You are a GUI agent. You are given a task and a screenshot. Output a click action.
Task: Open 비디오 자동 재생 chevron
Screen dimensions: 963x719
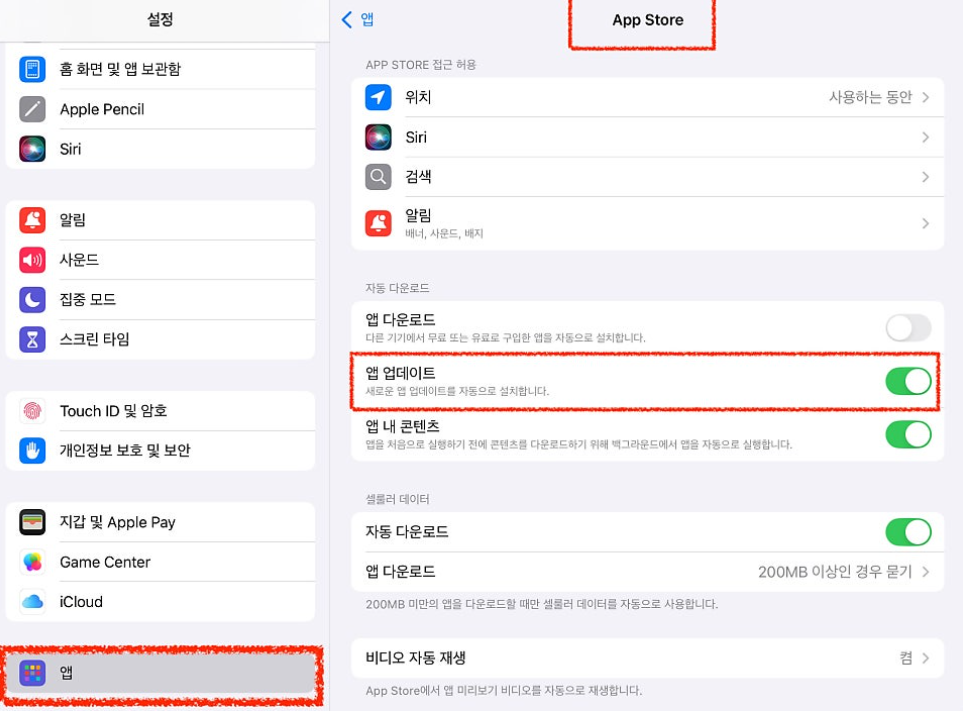tap(926, 658)
